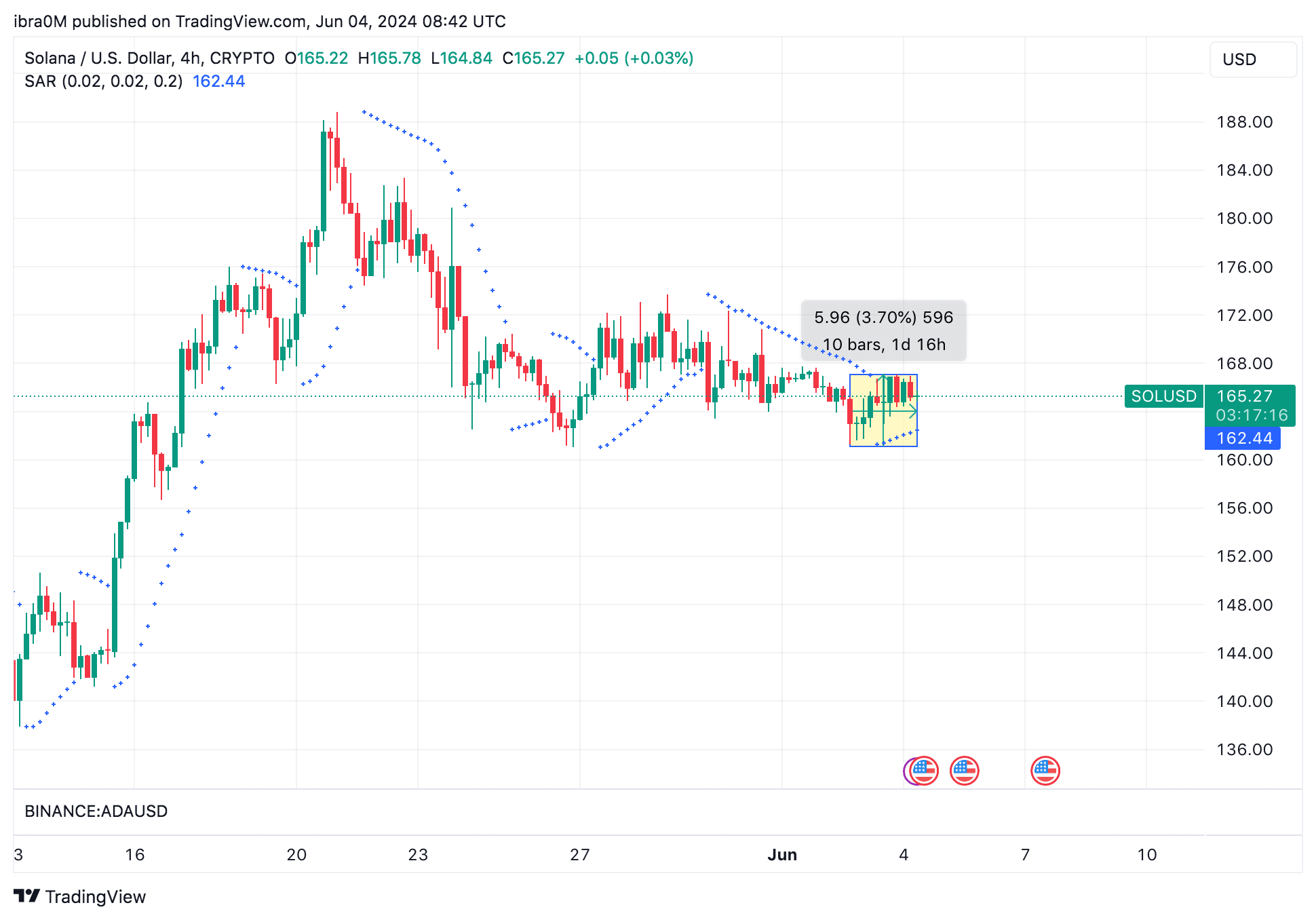Click the low value L164.84
This screenshot has height=920, width=1316.
pos(461,58)
